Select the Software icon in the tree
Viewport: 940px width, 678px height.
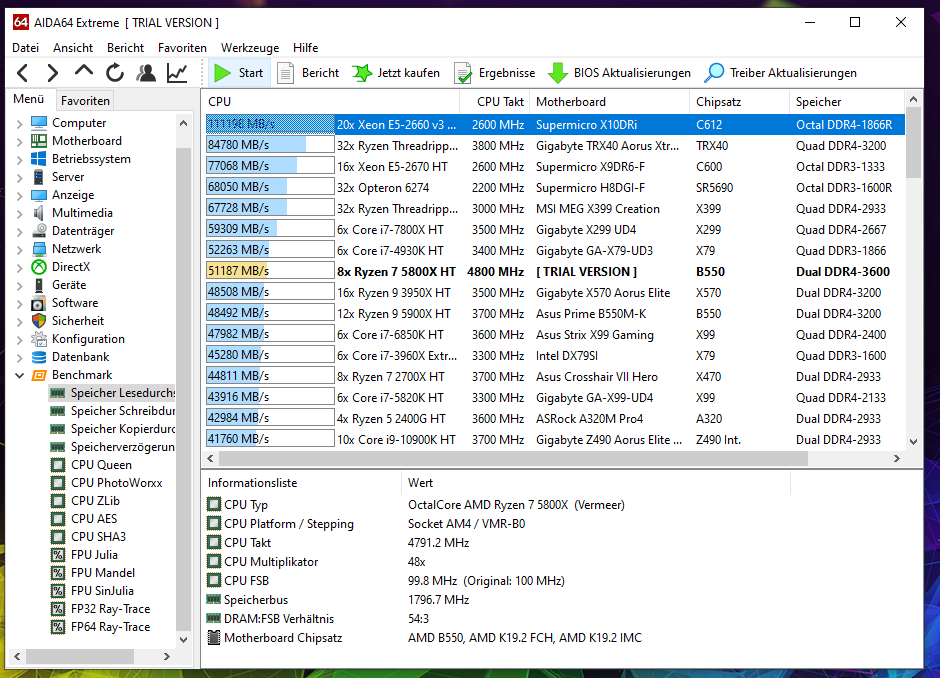click(x=39, y=303)
